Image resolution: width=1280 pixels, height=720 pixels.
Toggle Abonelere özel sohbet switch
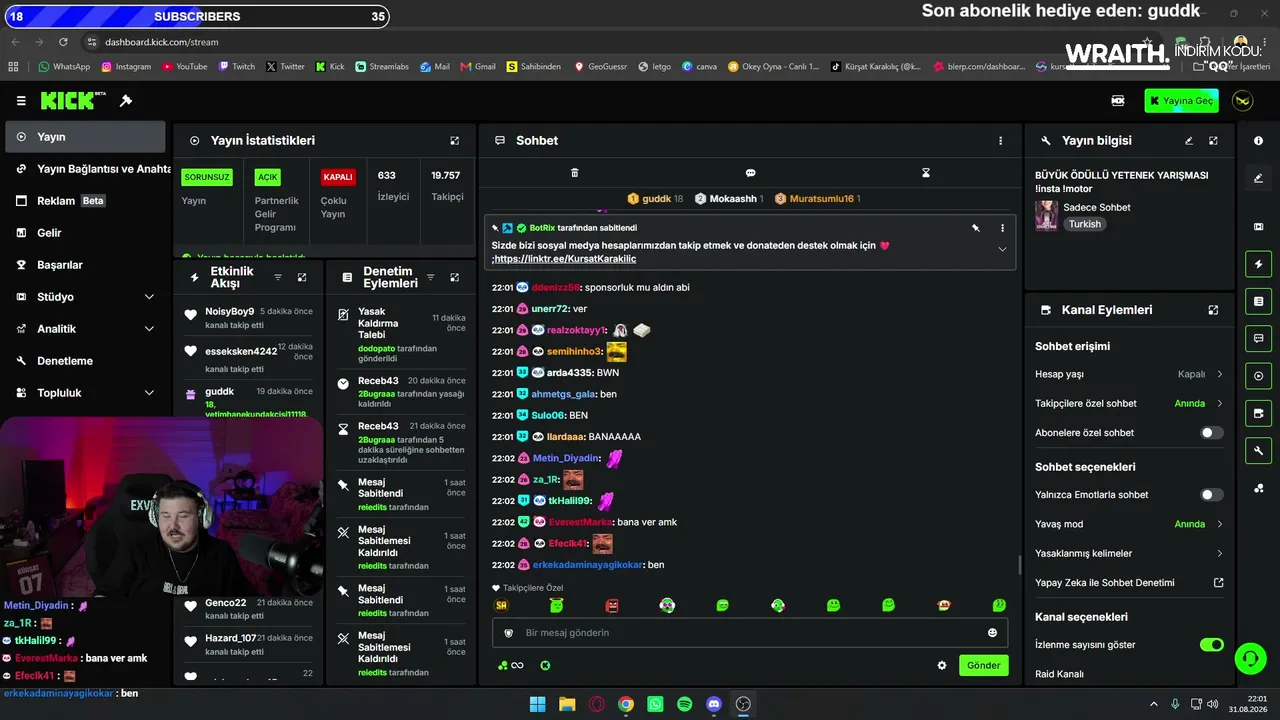point(1211,433)
